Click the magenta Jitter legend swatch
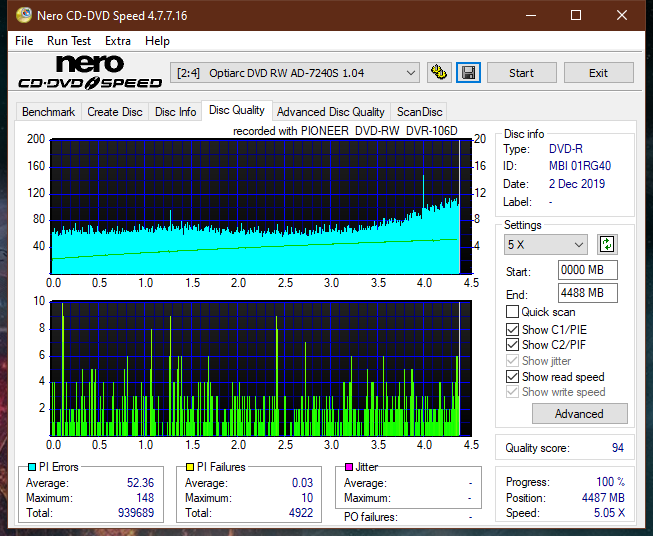 tap(349, 467)
